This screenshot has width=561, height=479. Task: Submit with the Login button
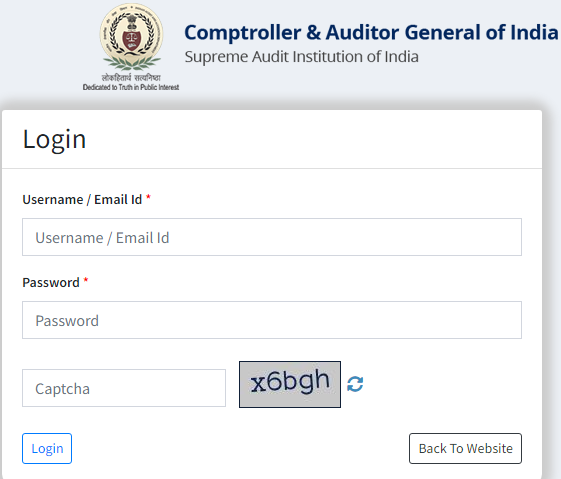47,449
